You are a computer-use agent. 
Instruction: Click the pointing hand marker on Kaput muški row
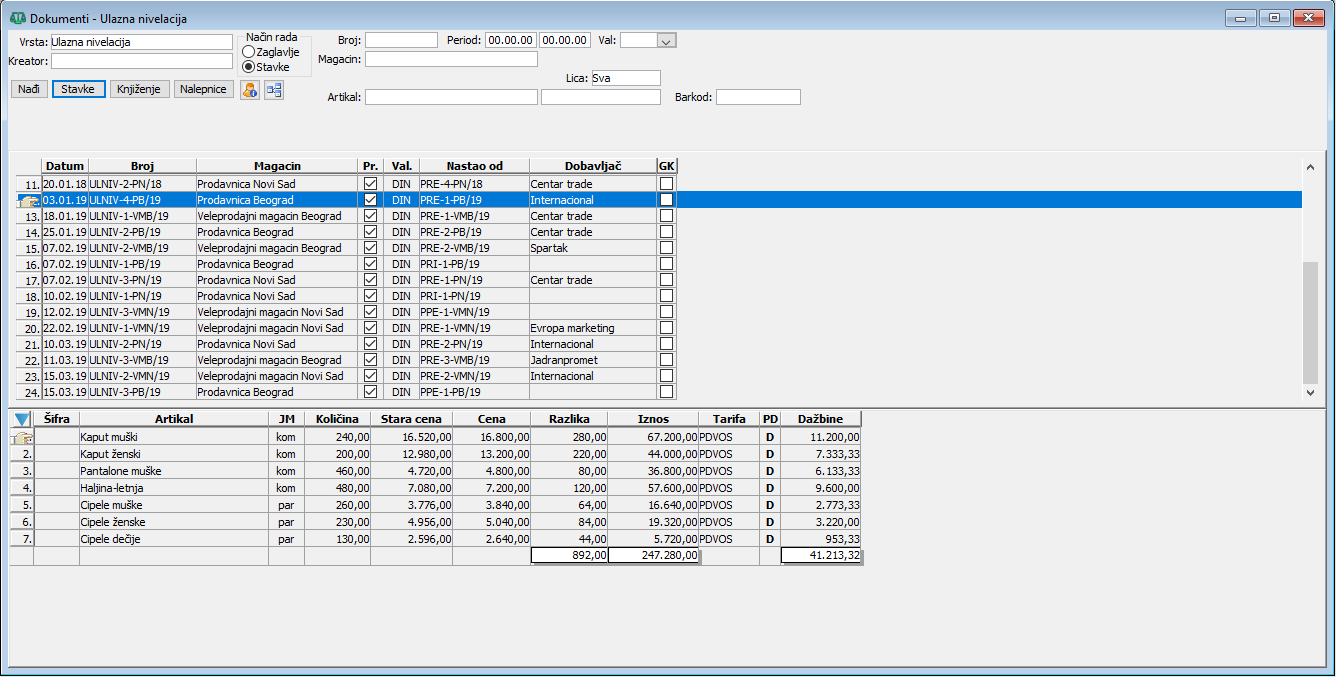pos(22,438)
